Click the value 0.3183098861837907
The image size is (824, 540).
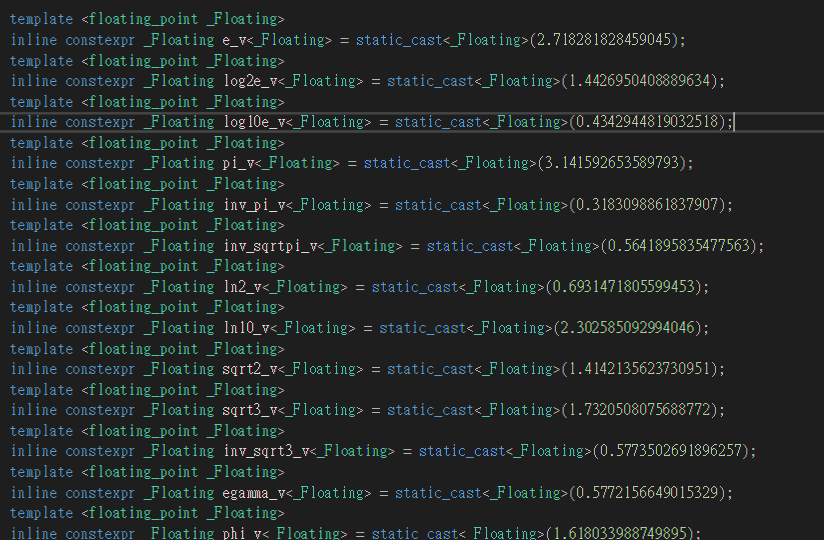[647, 204]
